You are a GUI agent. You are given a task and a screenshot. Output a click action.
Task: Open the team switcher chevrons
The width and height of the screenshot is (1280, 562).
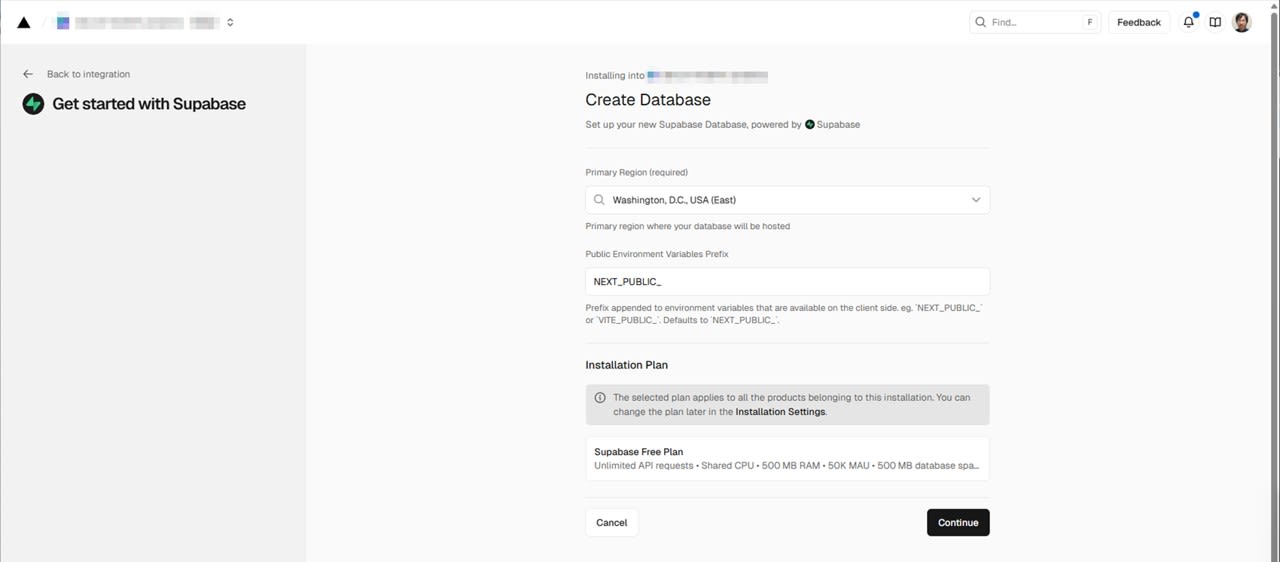[x=230, y=22]
